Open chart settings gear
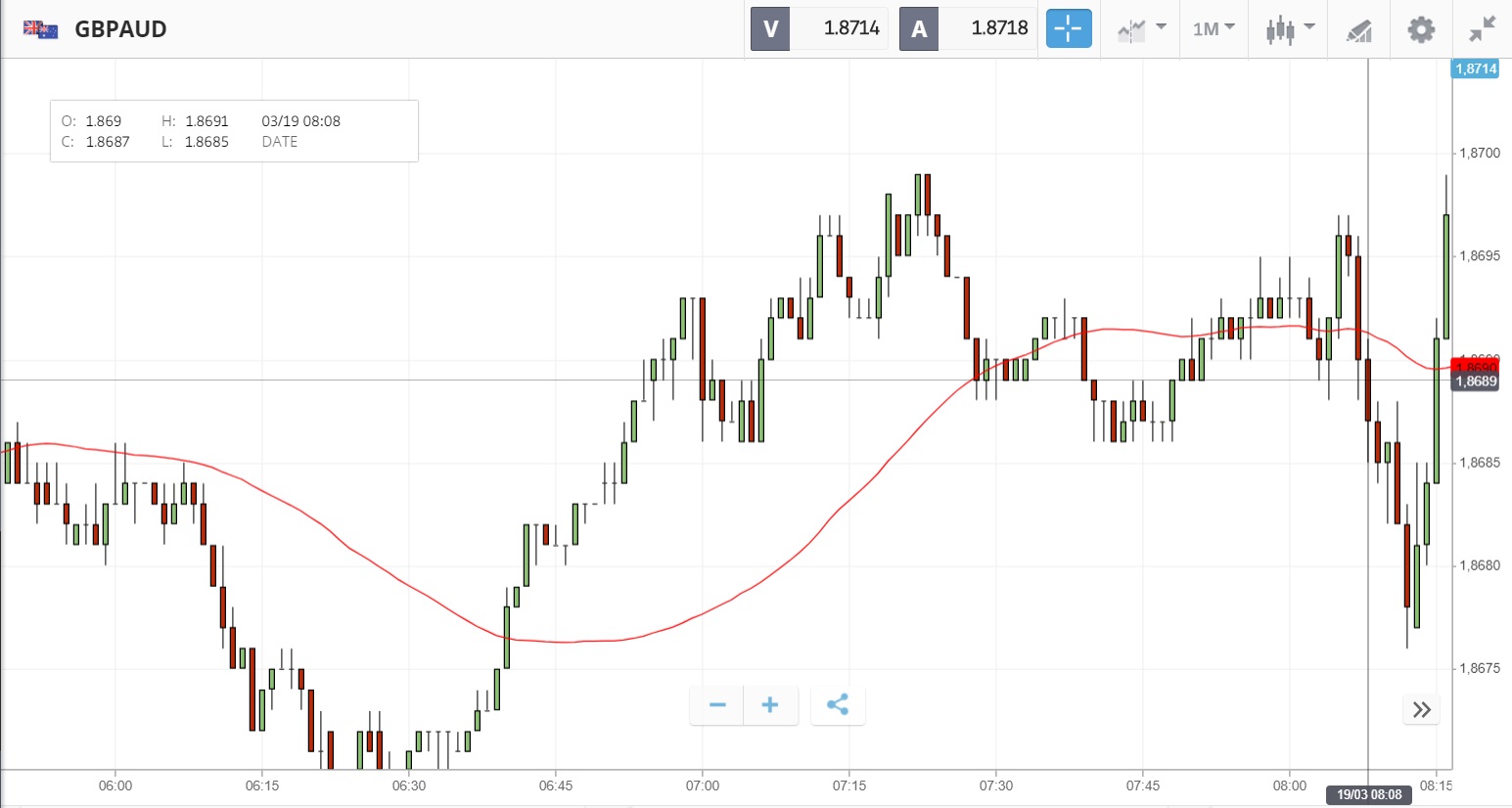1512x808 pixels. pos(1421,29)
